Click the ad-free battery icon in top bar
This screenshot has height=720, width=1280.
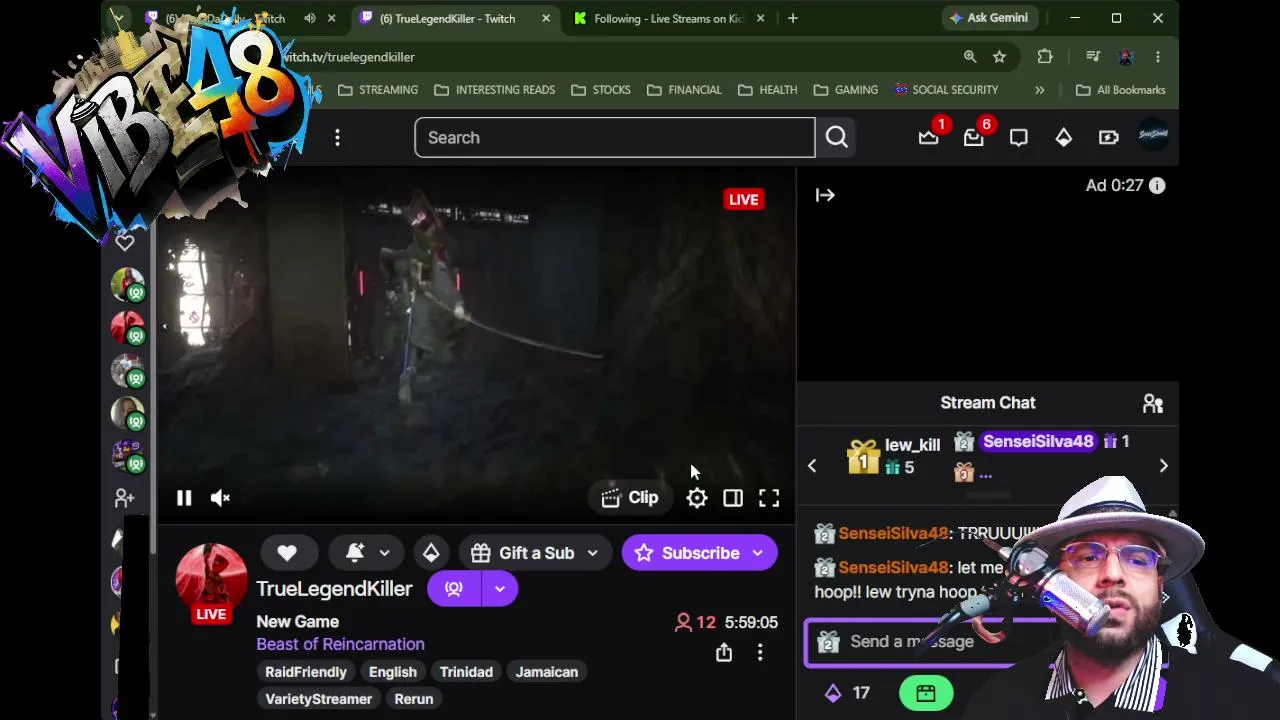pos(1109,137)
